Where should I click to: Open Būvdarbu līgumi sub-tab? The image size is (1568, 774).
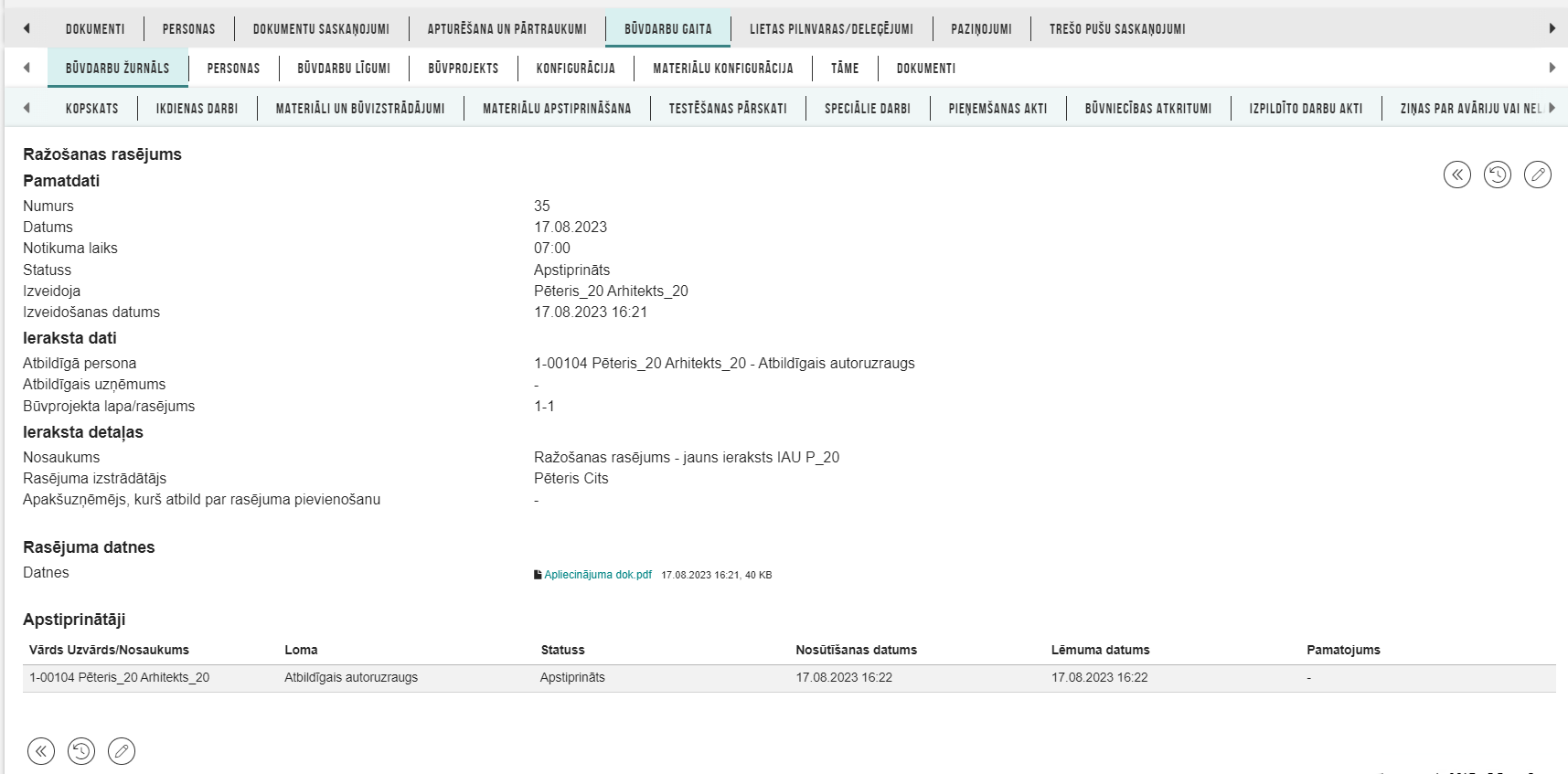pos(344,69)
